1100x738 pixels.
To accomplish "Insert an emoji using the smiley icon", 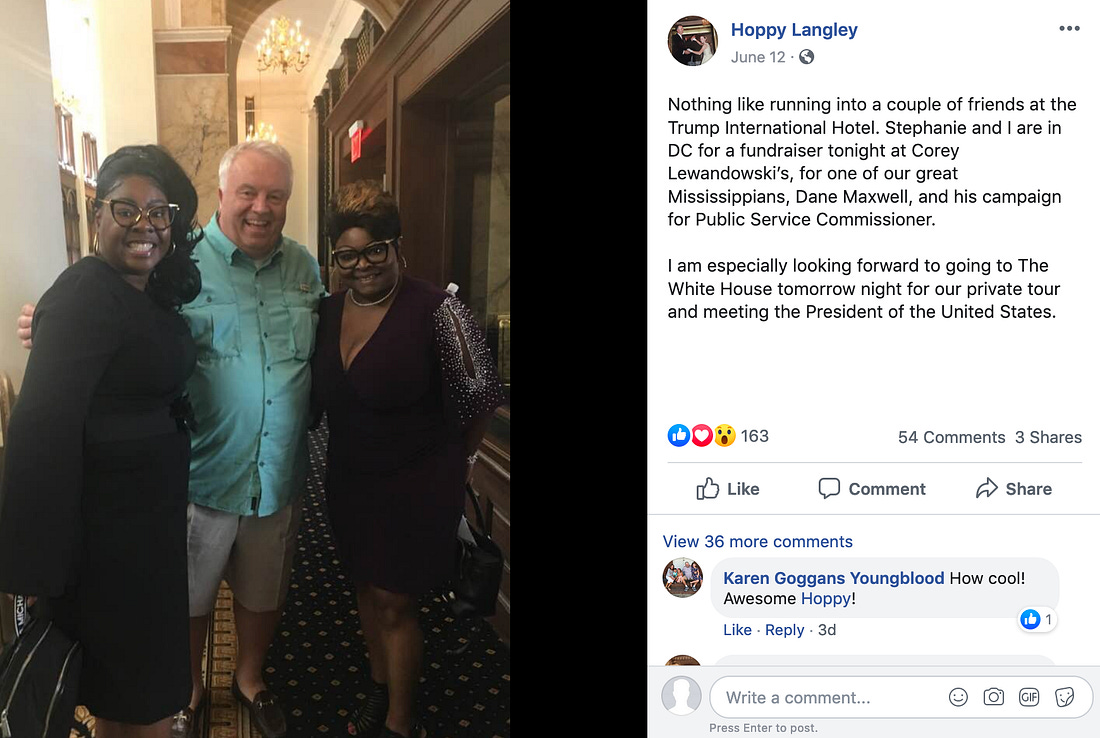I will pyautogui.click(x=958, y=697).
